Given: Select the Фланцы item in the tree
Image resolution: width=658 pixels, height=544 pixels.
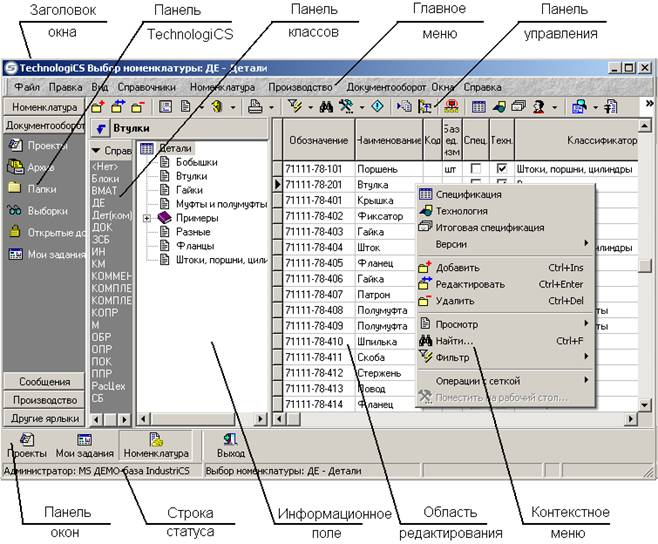Looking at the screenshot, I should (x=182, y=246).
